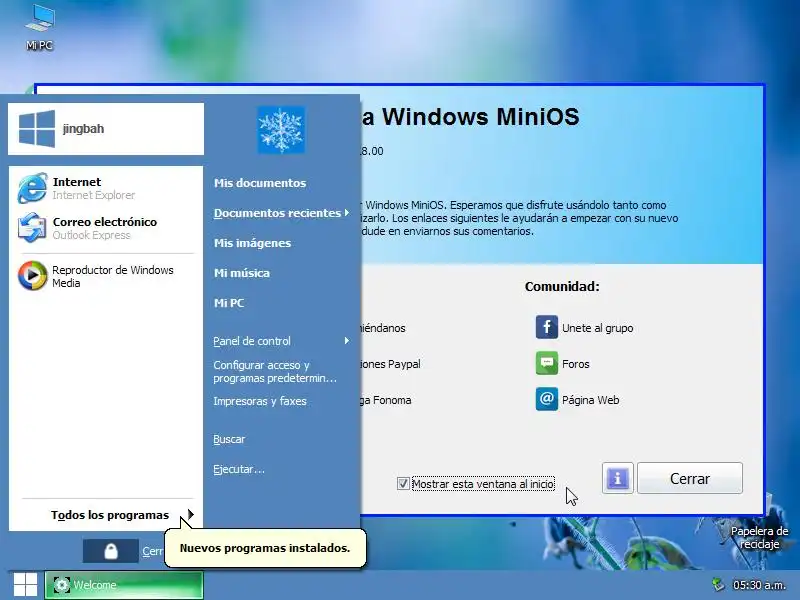Open Configurar acceso y programas predeterminados

tap(275, 371)
